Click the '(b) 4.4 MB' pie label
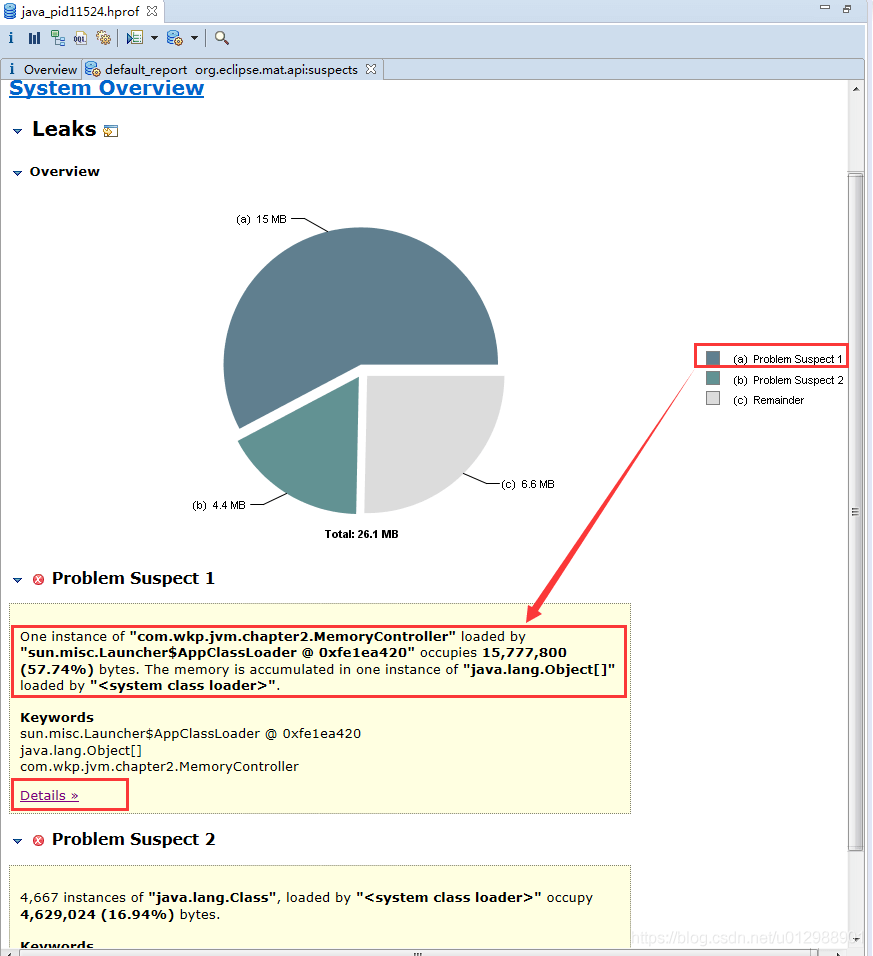873x956 pixels. pos(219,505)
